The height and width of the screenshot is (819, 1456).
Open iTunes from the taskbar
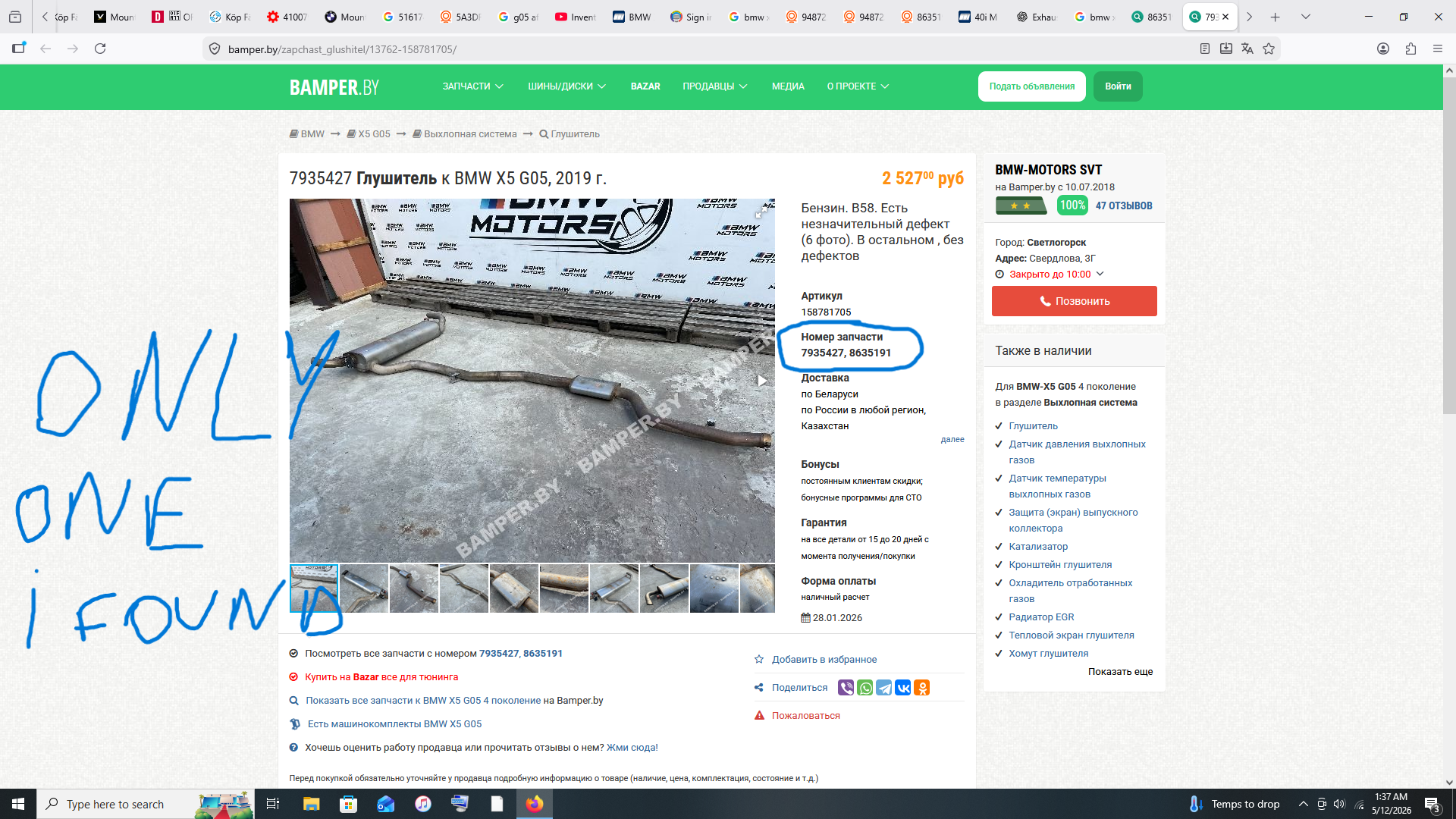pos(423,804)
